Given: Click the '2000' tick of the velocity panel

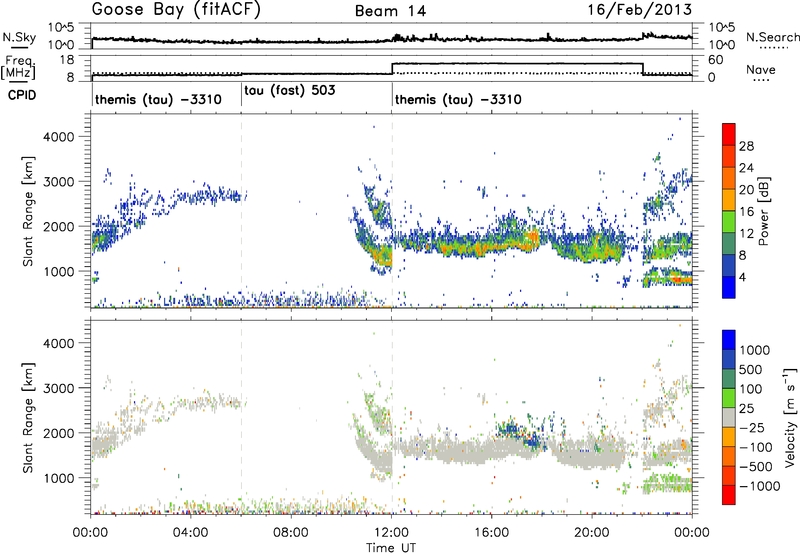Looking at the screenshot, I should [x=59, y=433].
